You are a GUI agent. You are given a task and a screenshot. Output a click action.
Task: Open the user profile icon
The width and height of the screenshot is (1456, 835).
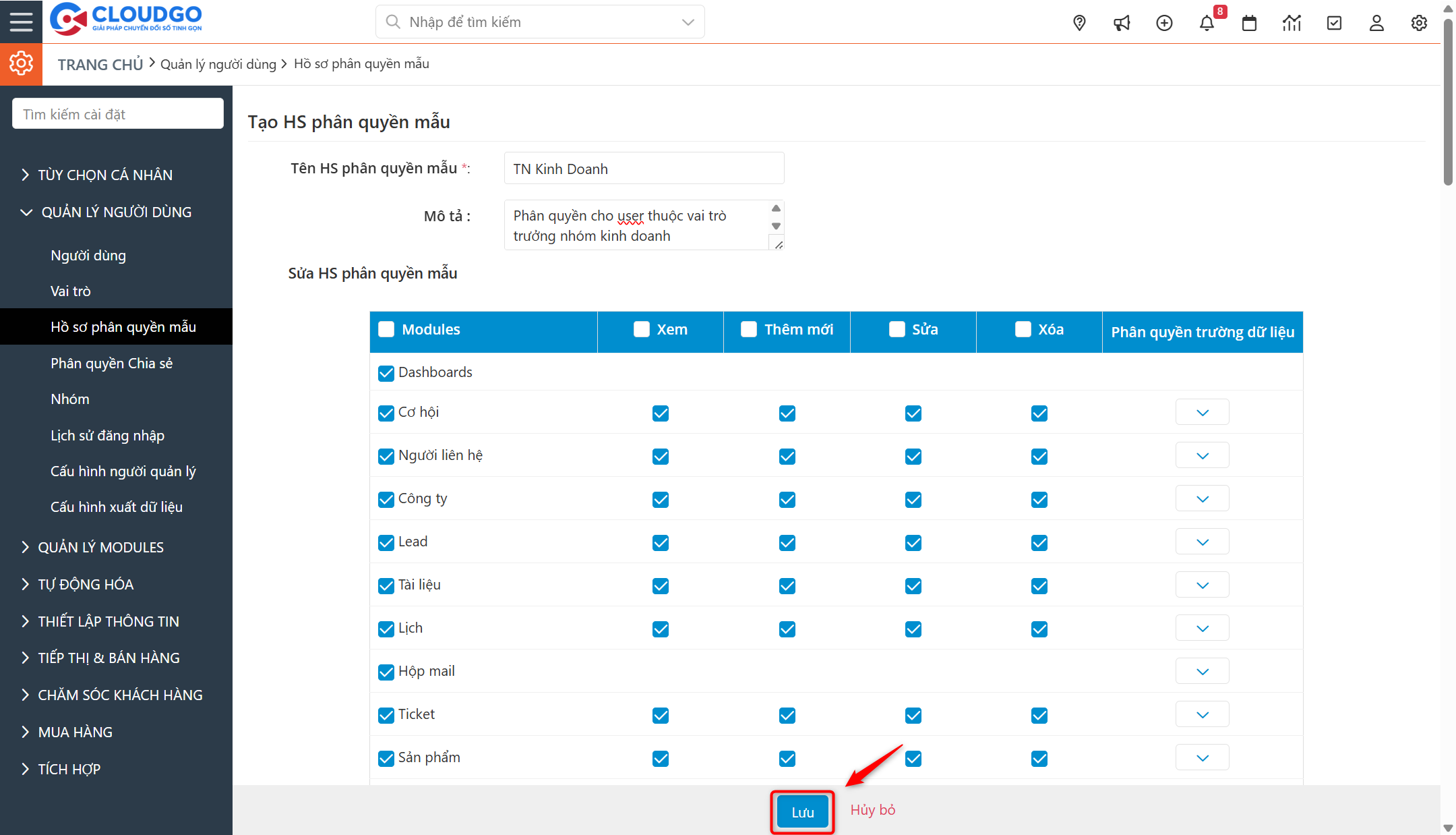pyautogui.click(x=1376, y=22)
